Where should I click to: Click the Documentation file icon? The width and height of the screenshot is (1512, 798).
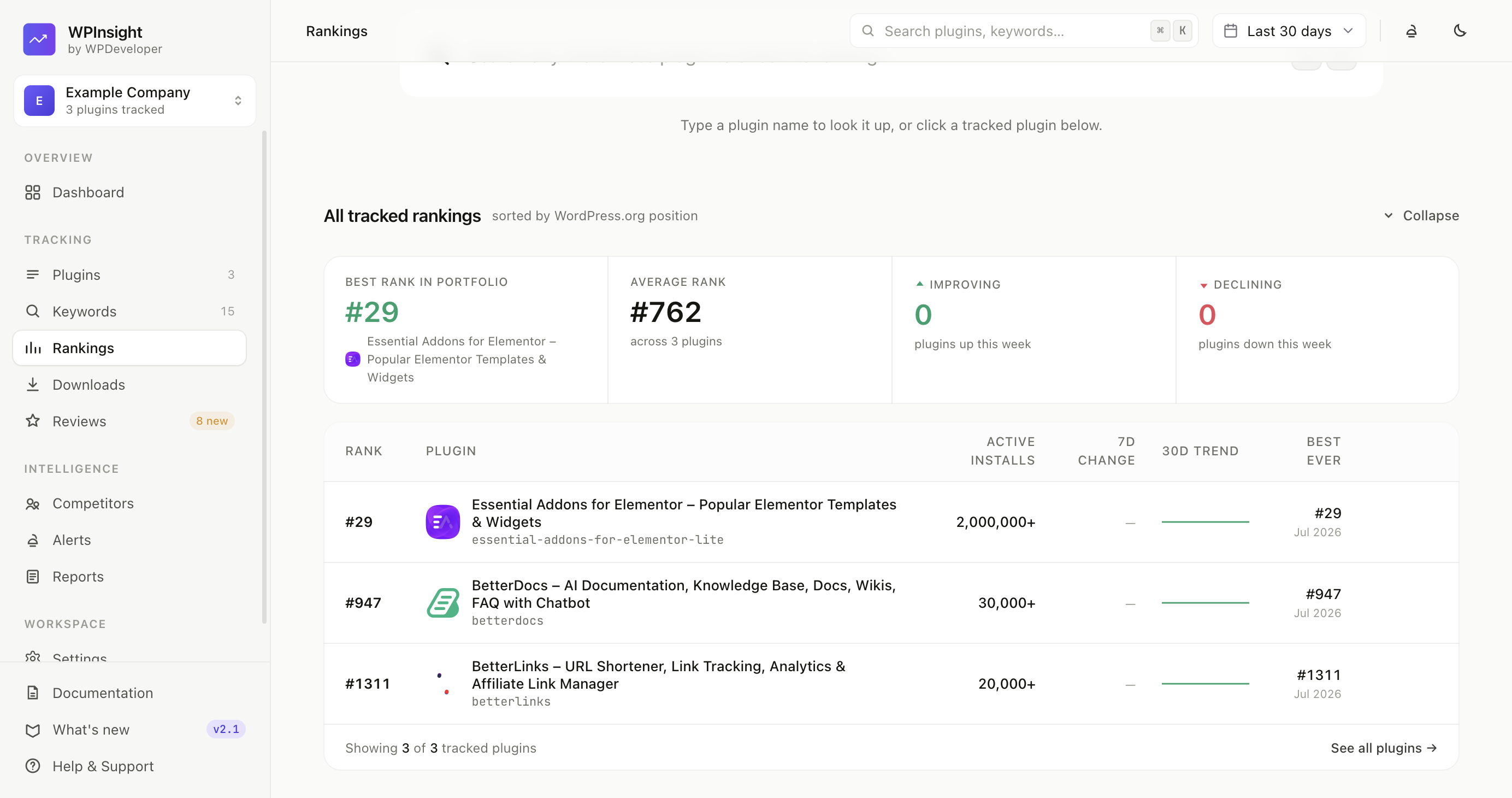[33, 693]
